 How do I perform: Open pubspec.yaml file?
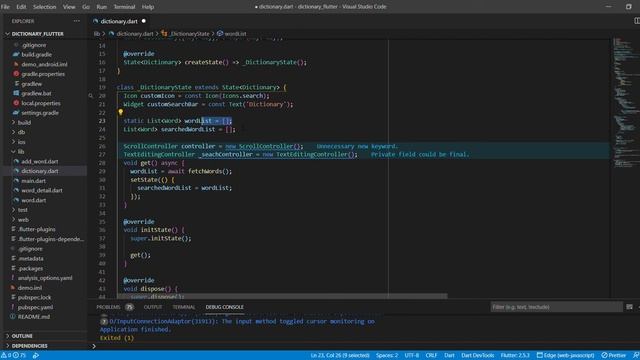pos(35,307)
